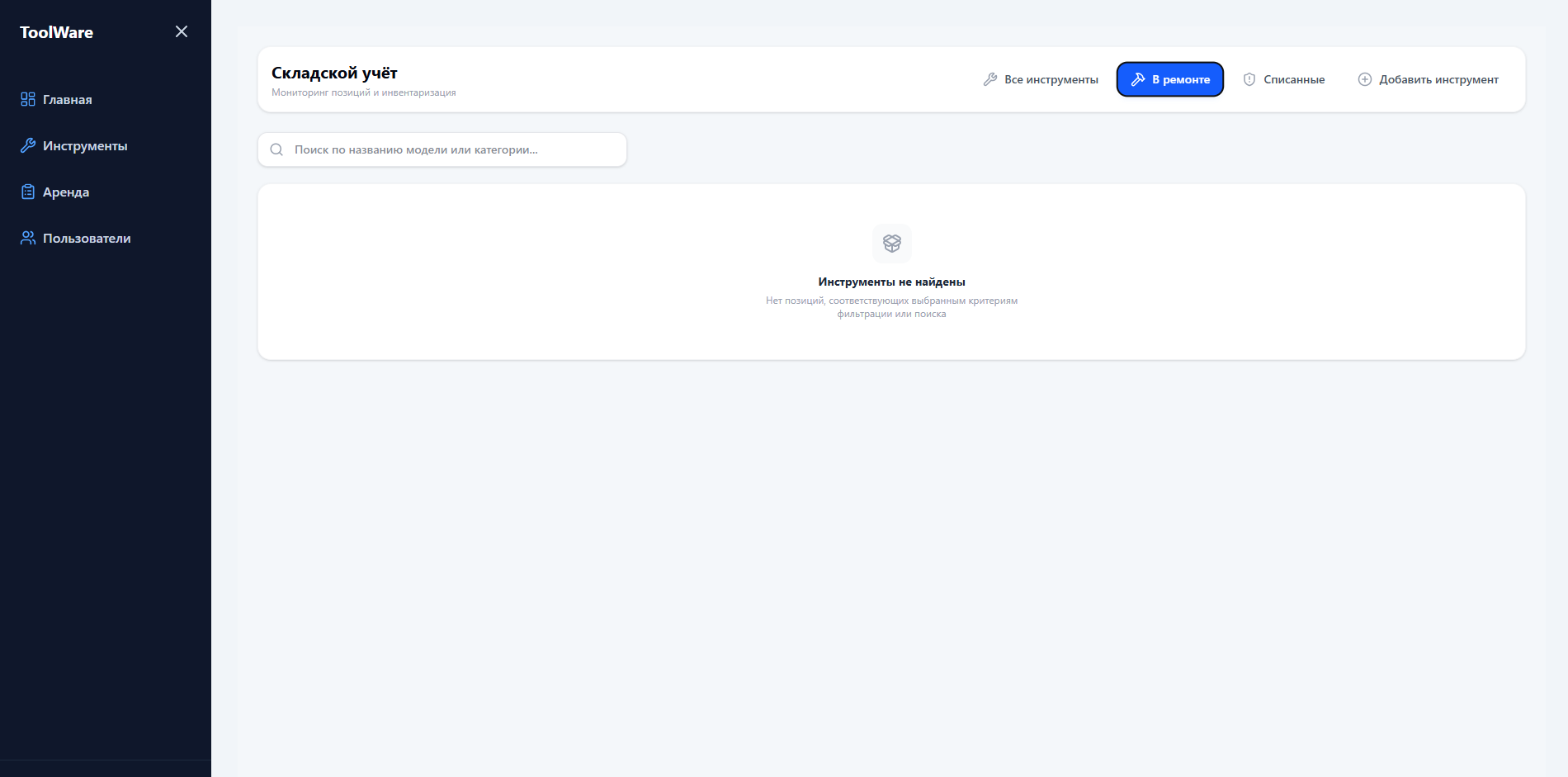This screenshot has height=777, width=1568.
Task: Click Добавить инструмент button
Action: point(1429,79)
